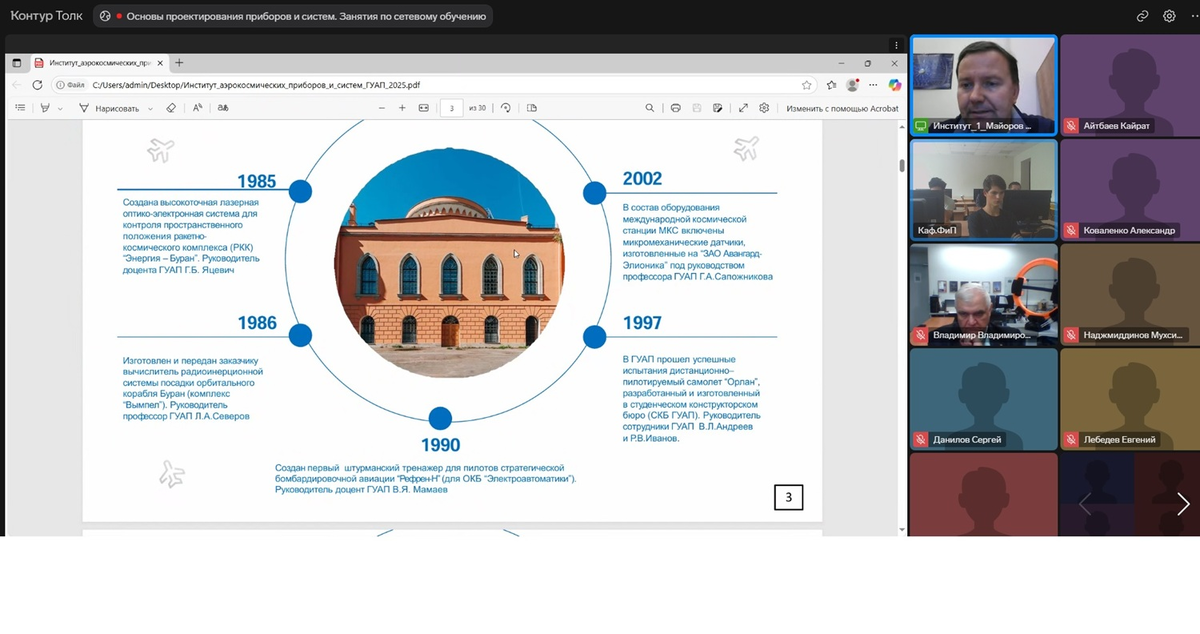This screenshot has width=1200, height=634.
Task: Activate the Нарисовать draw tool
Action: (109, 108)
